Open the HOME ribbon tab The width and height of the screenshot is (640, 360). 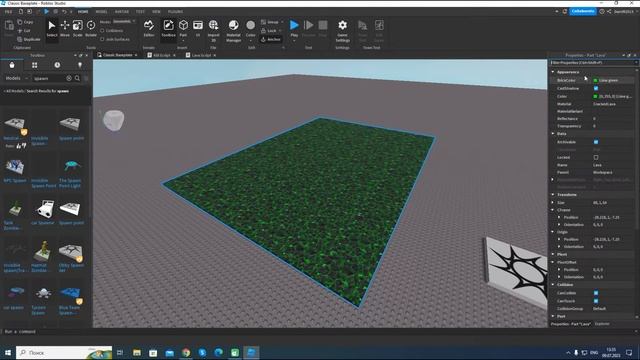tap(83, 12)
